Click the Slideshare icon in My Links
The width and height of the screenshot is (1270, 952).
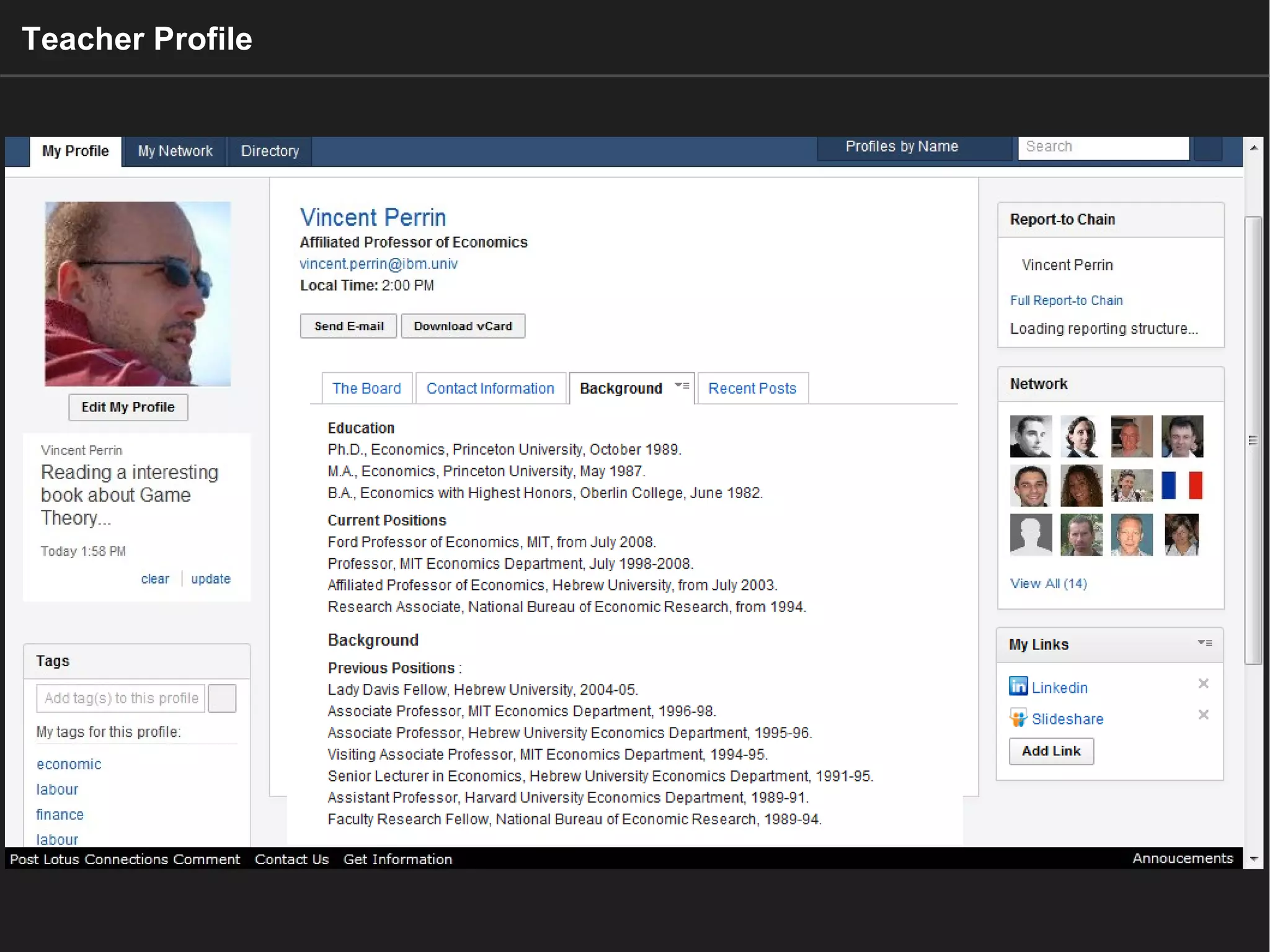tap(1018, 718)
